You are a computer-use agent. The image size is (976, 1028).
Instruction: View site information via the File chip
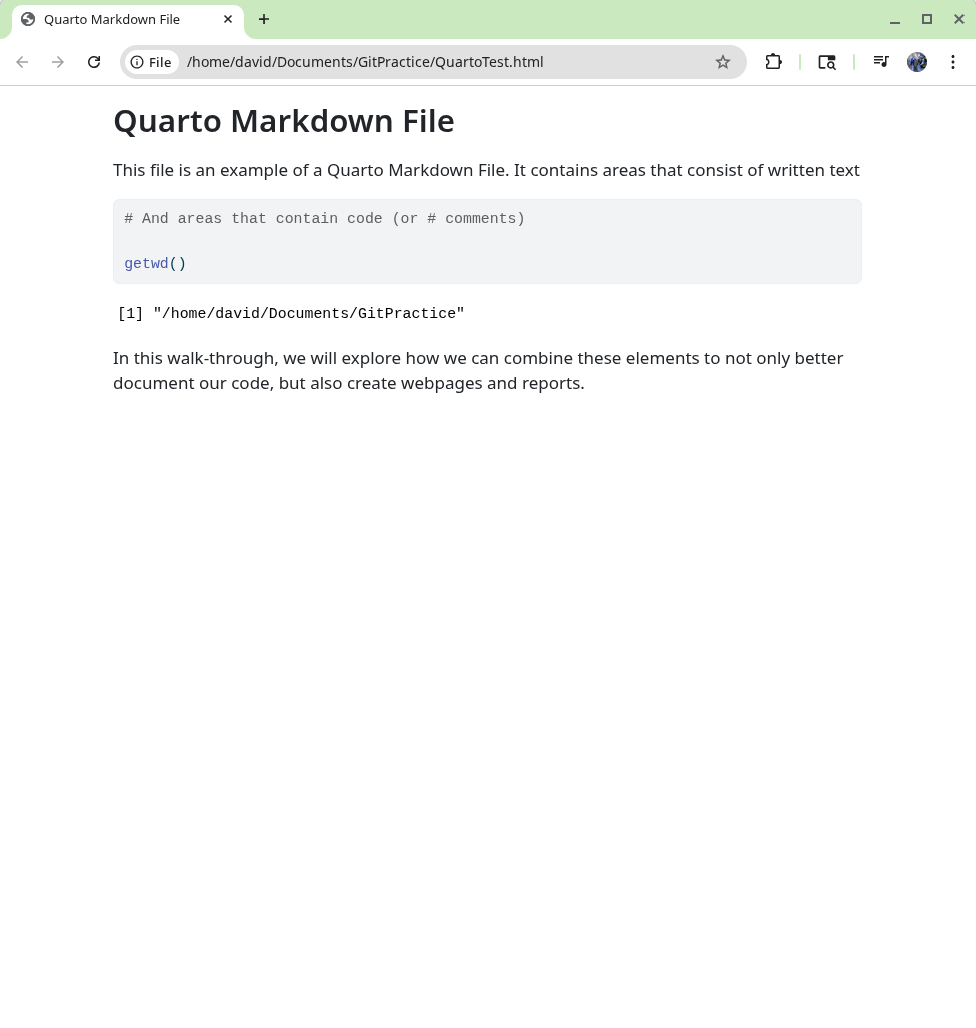[x=152, y=62]
